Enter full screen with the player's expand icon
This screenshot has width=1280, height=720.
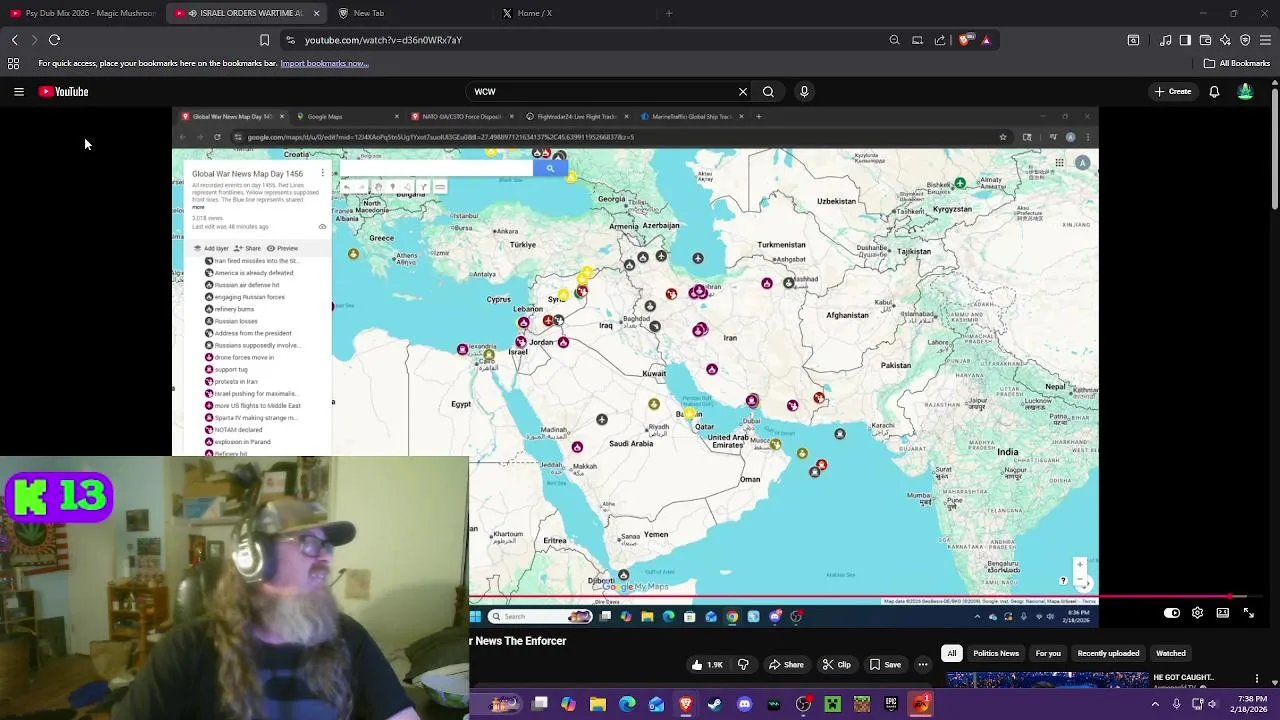(x=1249, y=613)
